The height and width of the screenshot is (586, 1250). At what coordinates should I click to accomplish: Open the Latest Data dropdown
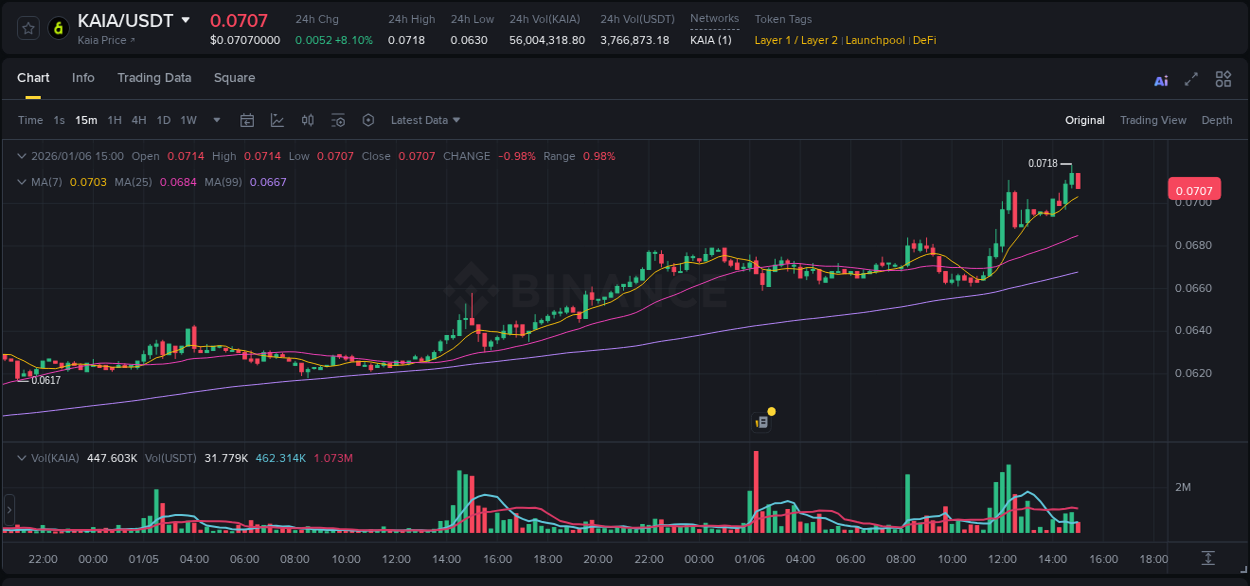click(425, 120)
